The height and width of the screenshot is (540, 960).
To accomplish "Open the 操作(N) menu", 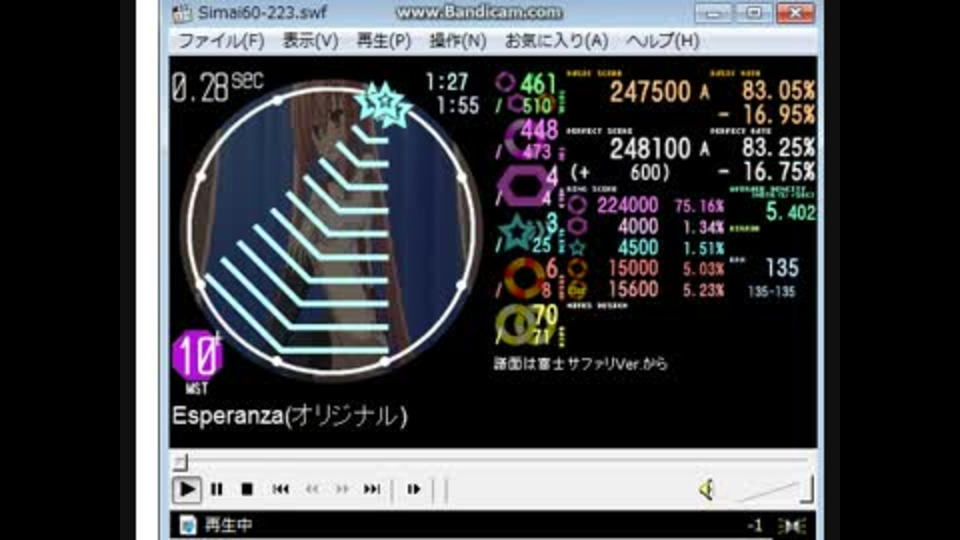I will [458, 41].
